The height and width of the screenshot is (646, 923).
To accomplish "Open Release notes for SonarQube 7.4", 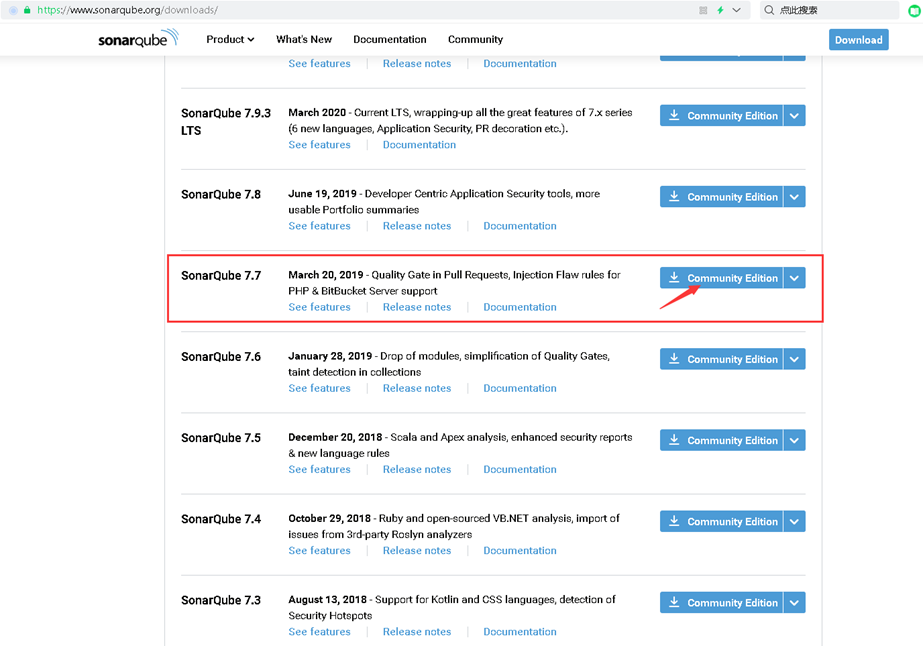I will click(x=417, y=551).
